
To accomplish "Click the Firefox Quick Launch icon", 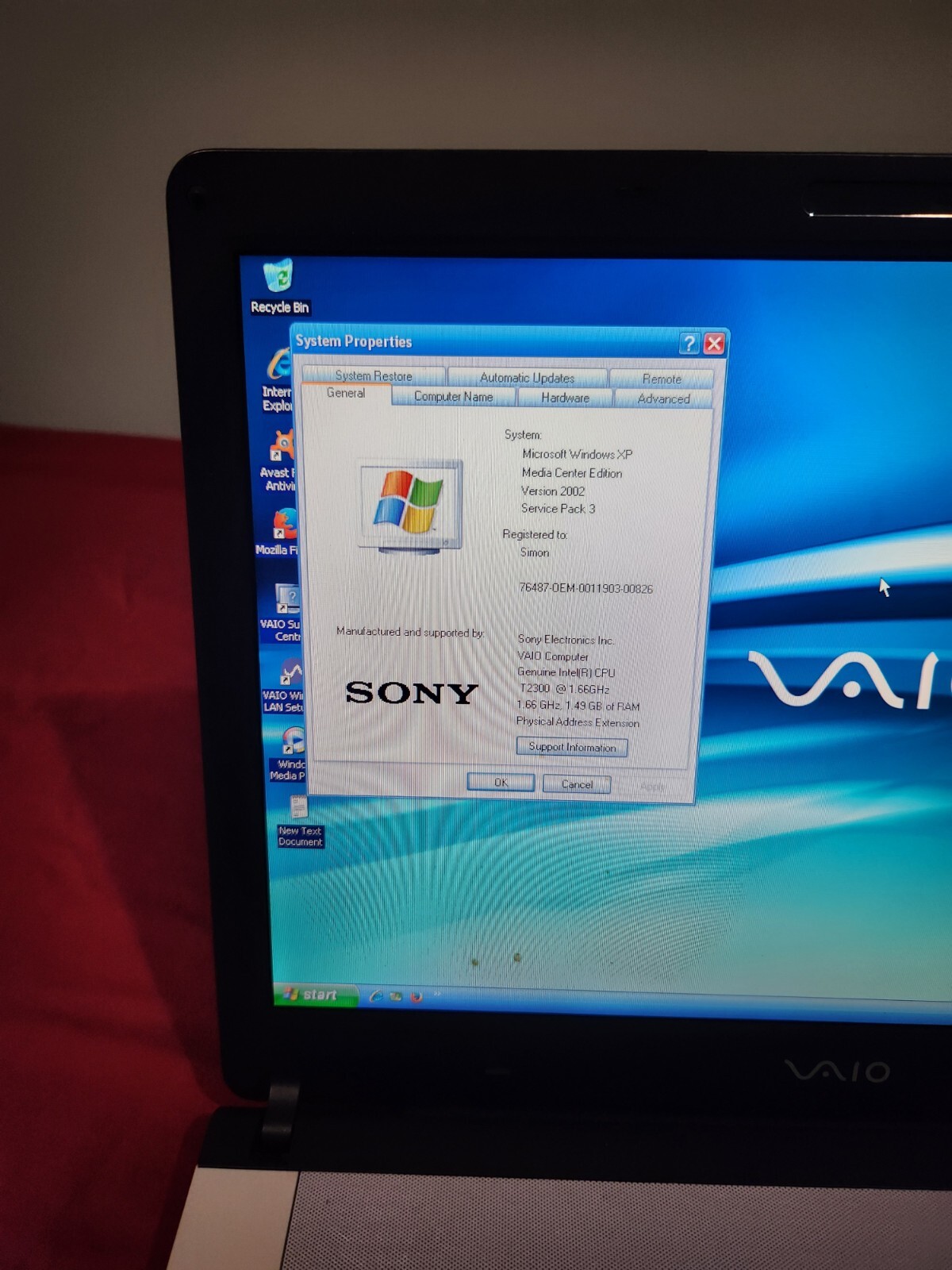I will tap(416, 995).
